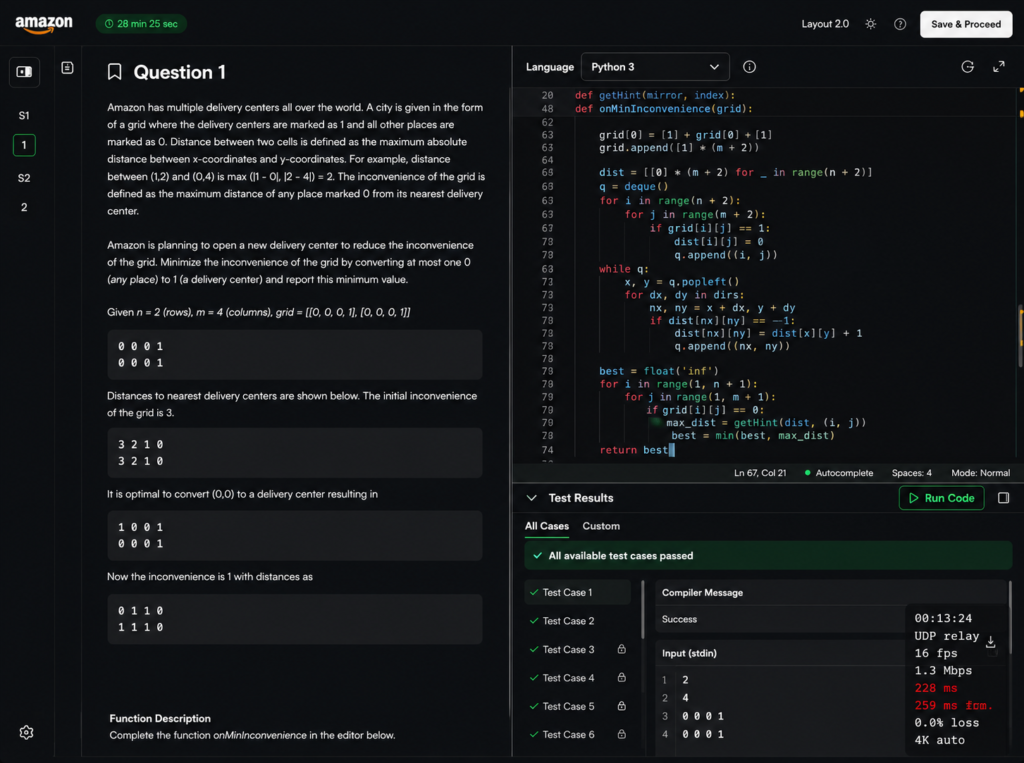Click the Function Description heading
1024x763 pixels.
click(x=160, y=718)
